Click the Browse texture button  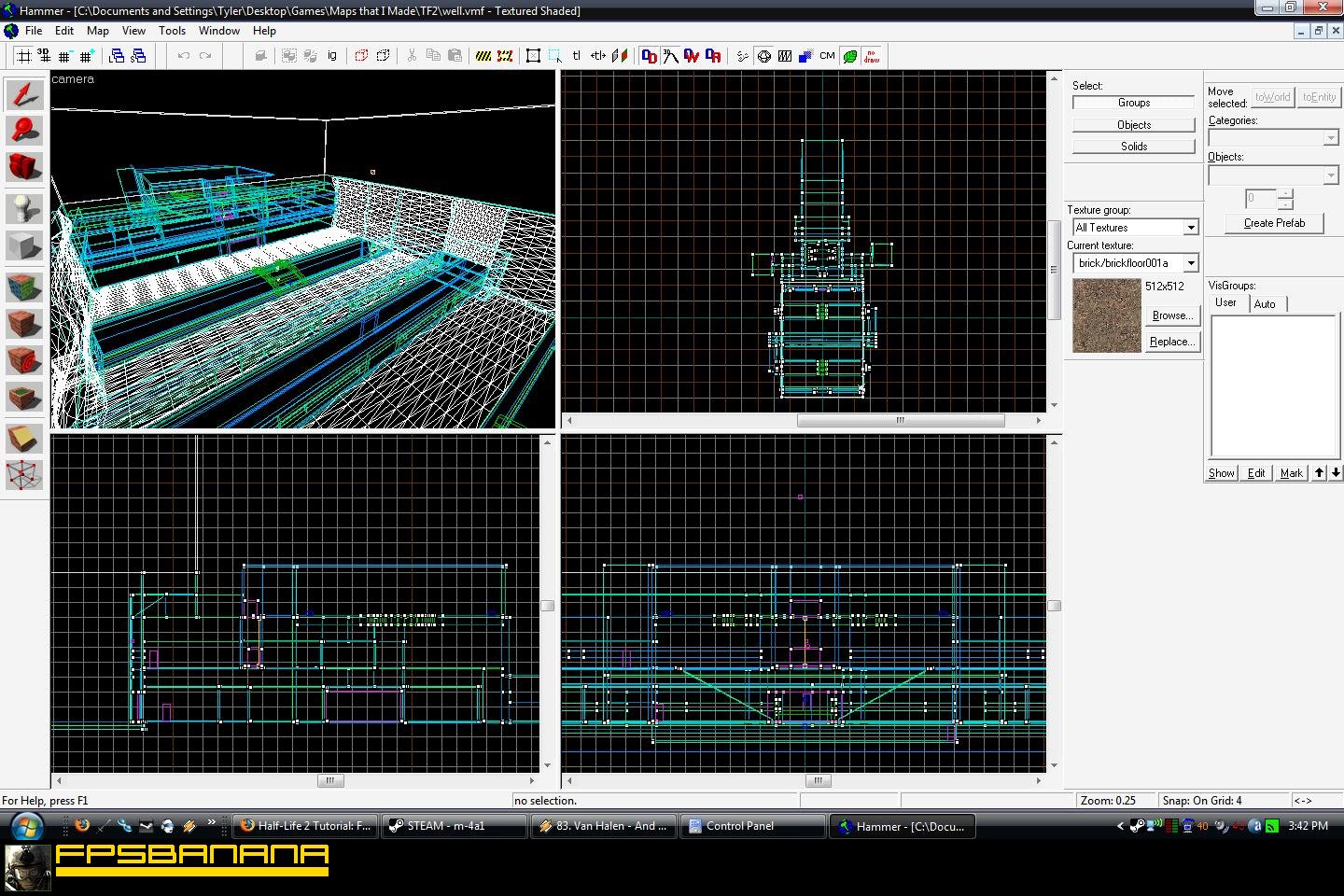(x=1171, y=315)
